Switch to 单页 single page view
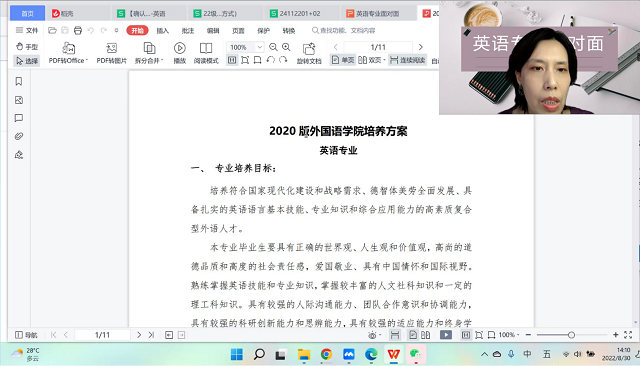The image size is (640, 366). tap(343, 60)
